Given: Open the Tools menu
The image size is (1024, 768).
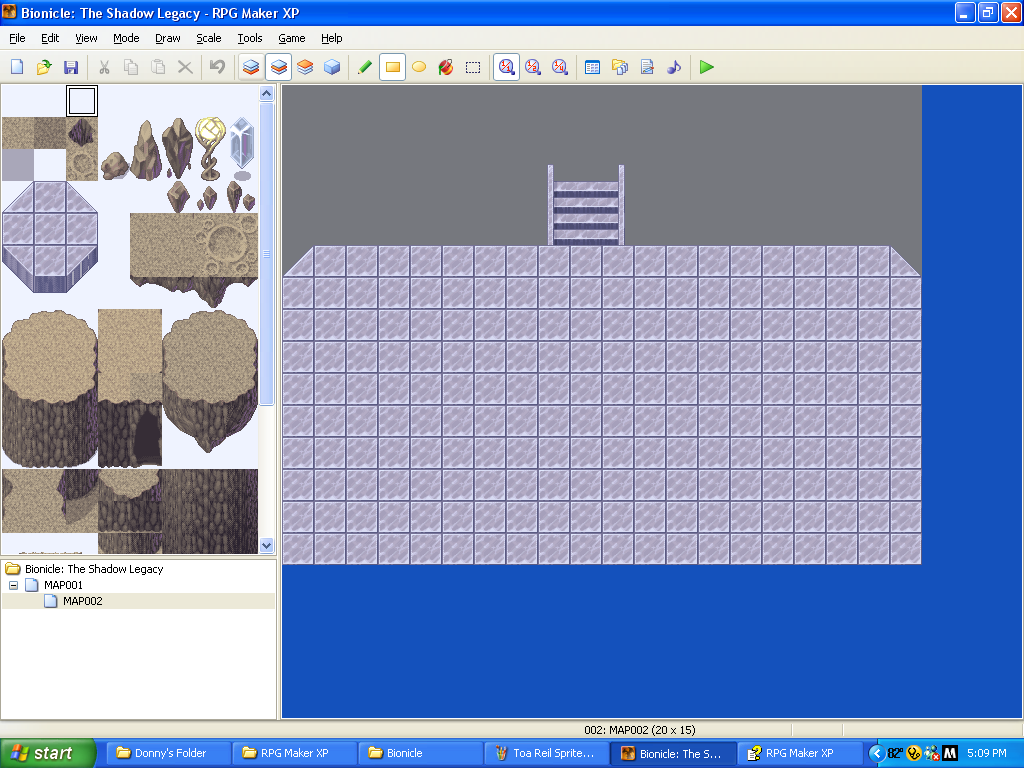Looking at the screenshot, I should (x=249, y=38).
